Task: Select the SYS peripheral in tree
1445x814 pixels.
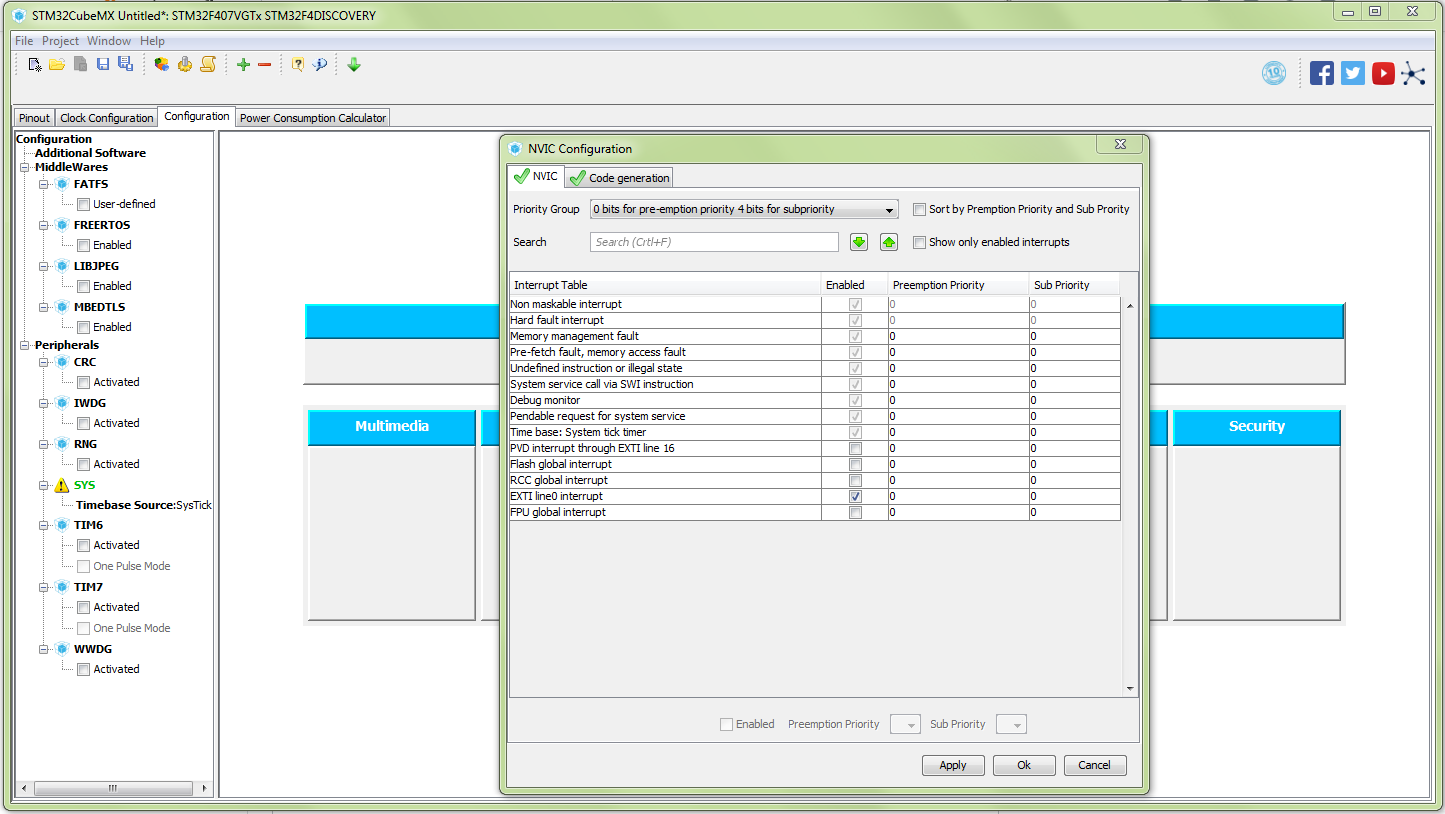Action: [x=85, y=485]
